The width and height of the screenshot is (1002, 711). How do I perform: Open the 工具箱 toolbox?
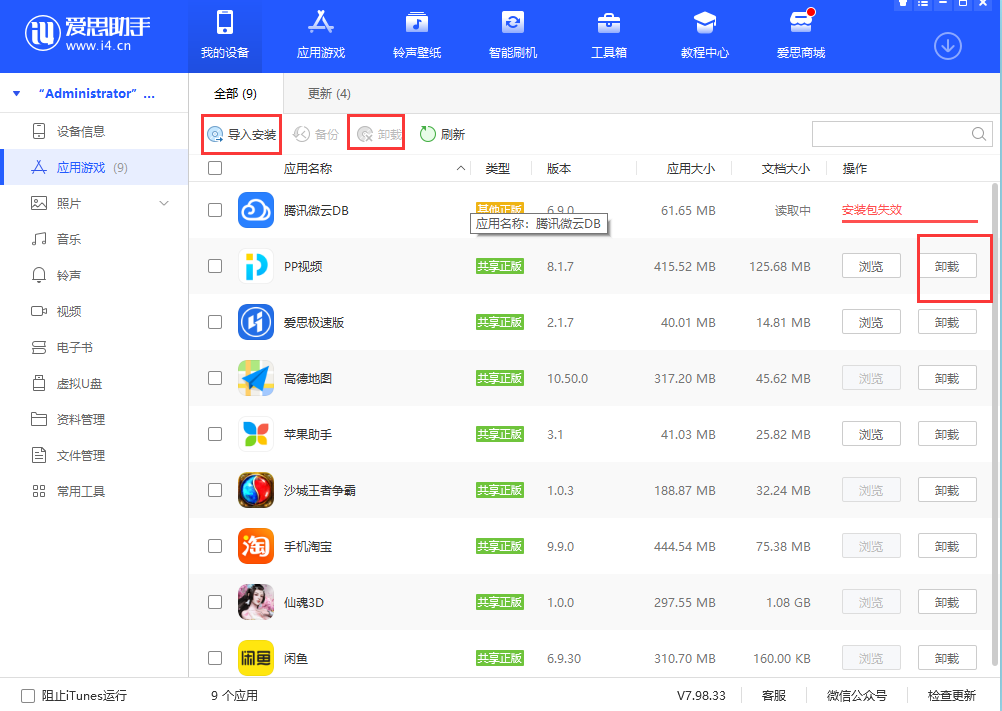pos(608,36)
